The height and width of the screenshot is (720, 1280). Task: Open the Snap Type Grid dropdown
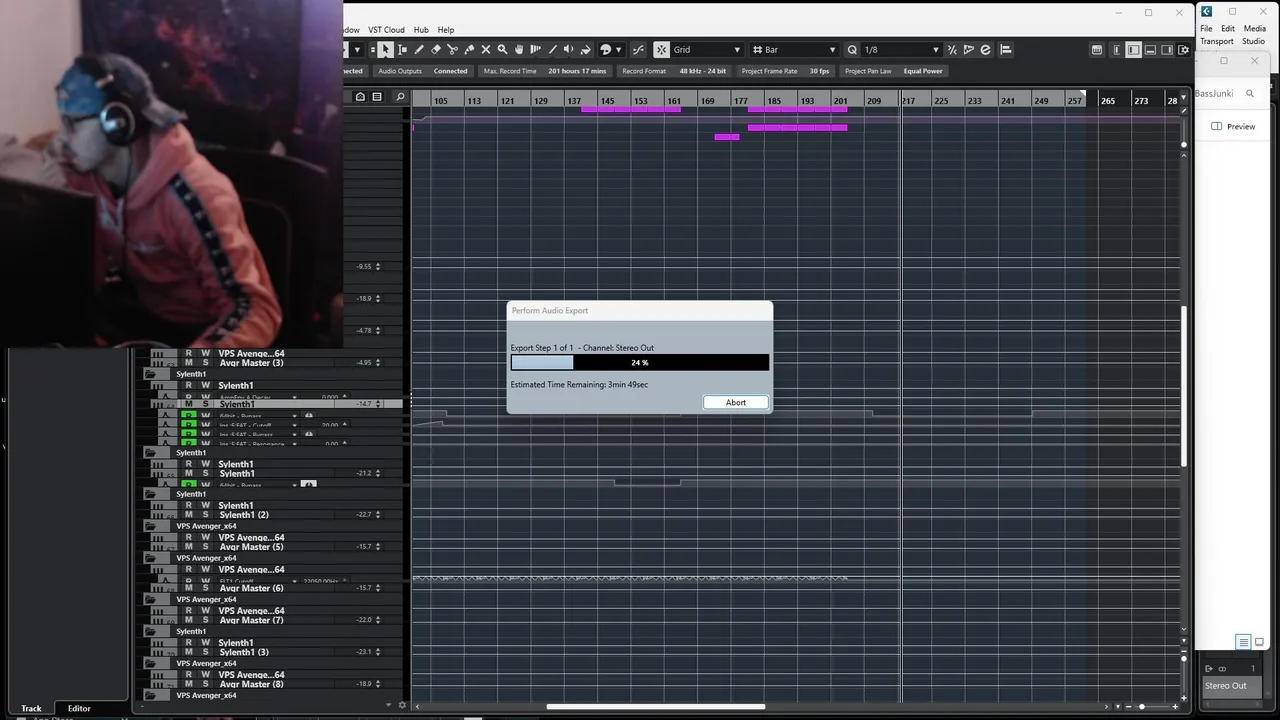pos(707,50)
